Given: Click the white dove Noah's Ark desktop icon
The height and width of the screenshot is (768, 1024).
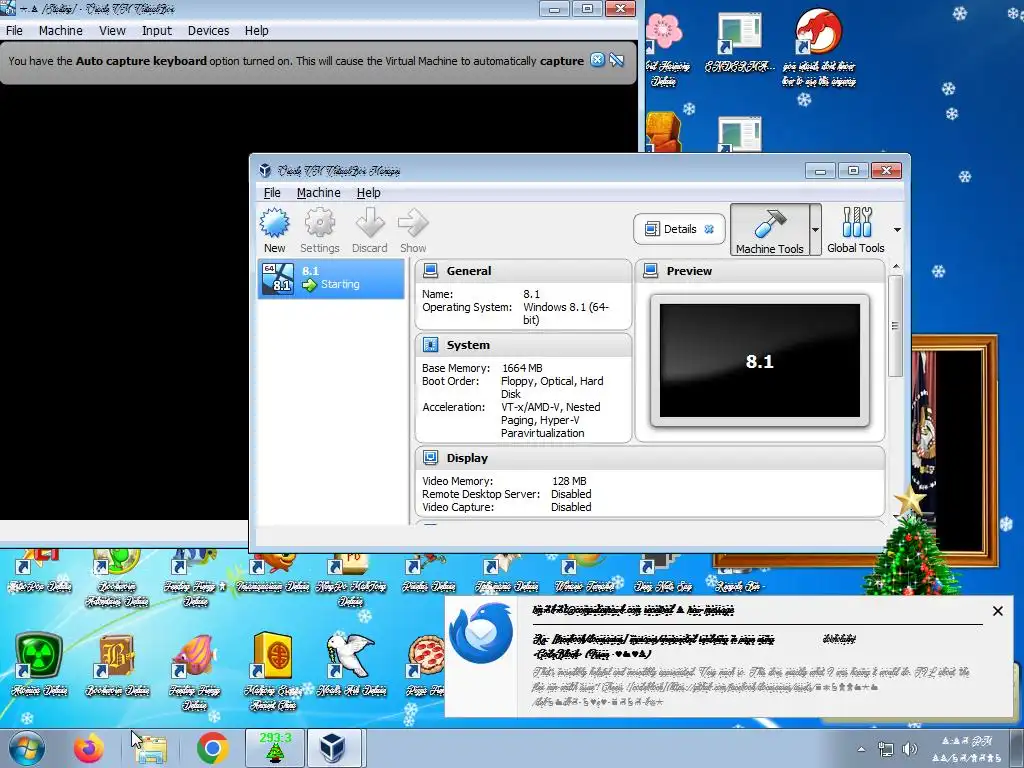Looking at the screenshot, I should click(350, 655).
